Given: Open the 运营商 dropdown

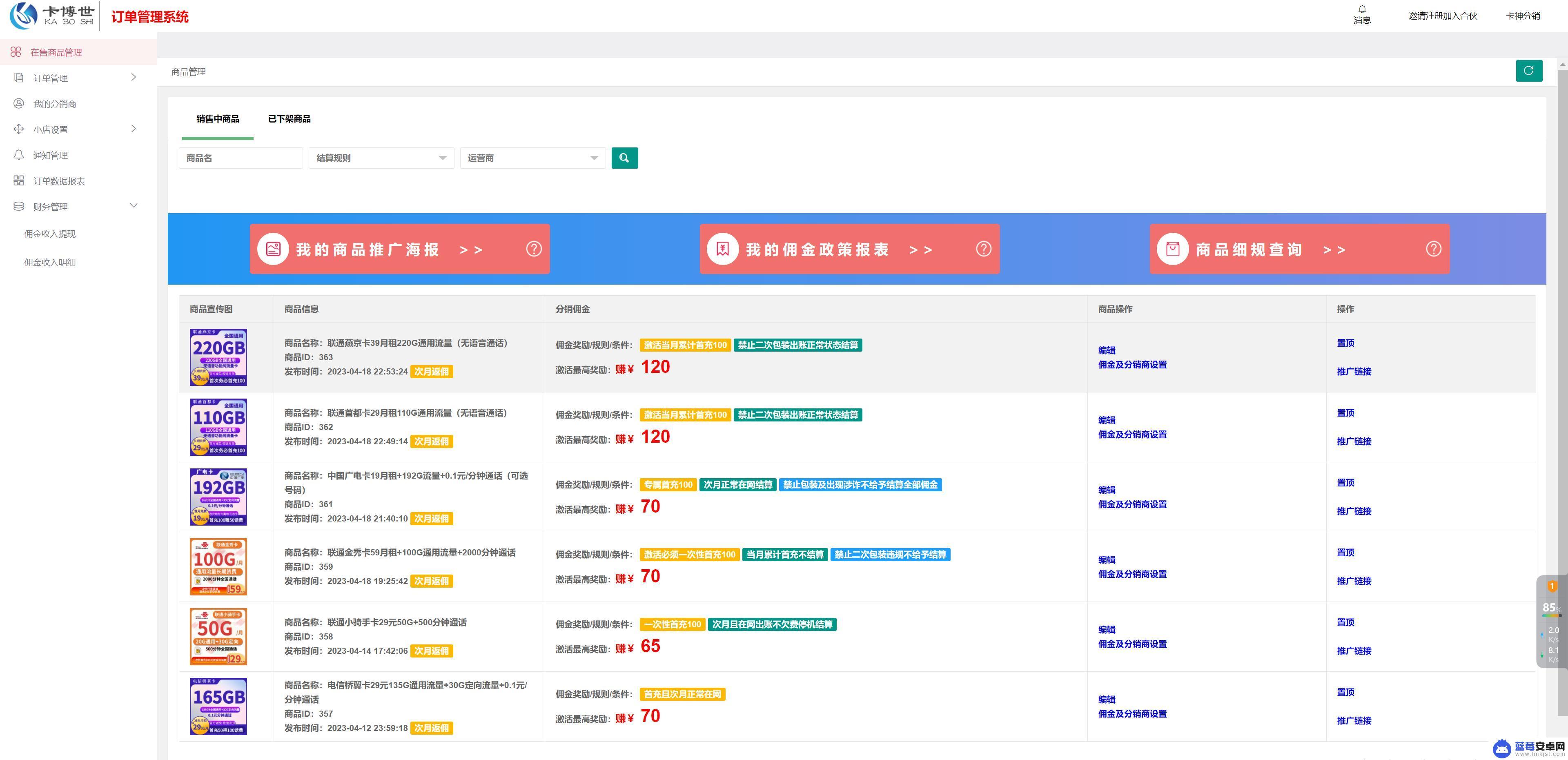Looking at the screenshot, I should coord(532,158).
